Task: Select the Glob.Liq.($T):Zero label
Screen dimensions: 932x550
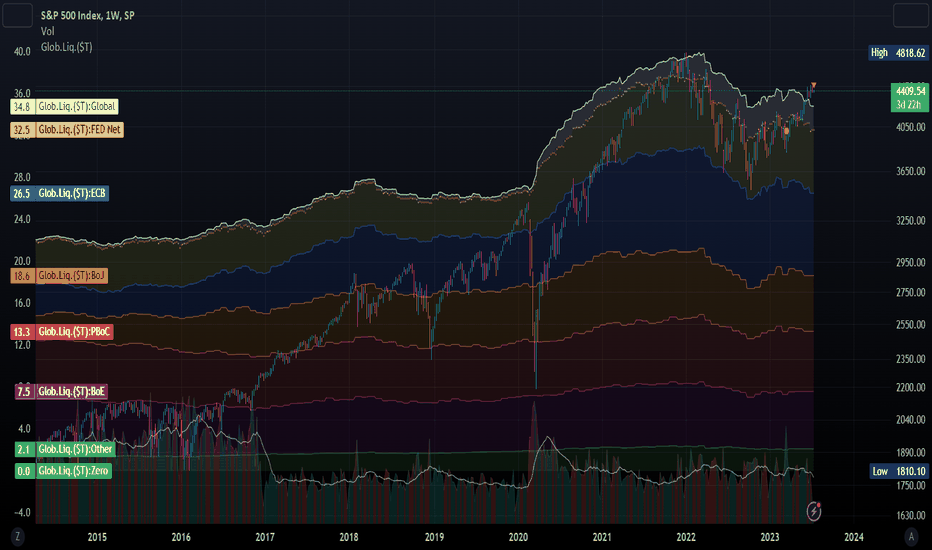Action: [x=74, y=471]
